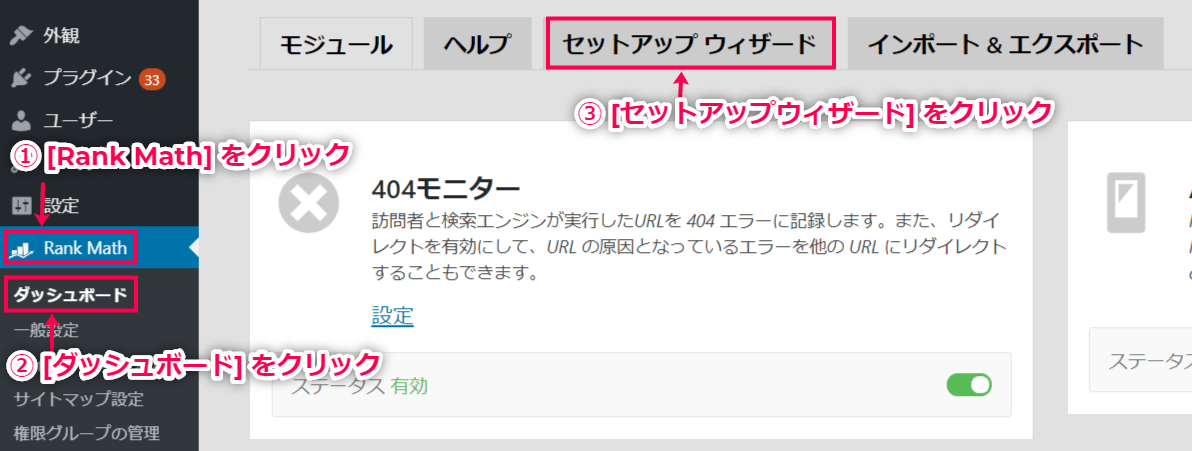The image size is (1192, 451).
Task: Select ダッシュボード in Rank Math submenu
Action: [x=71, y=295]
